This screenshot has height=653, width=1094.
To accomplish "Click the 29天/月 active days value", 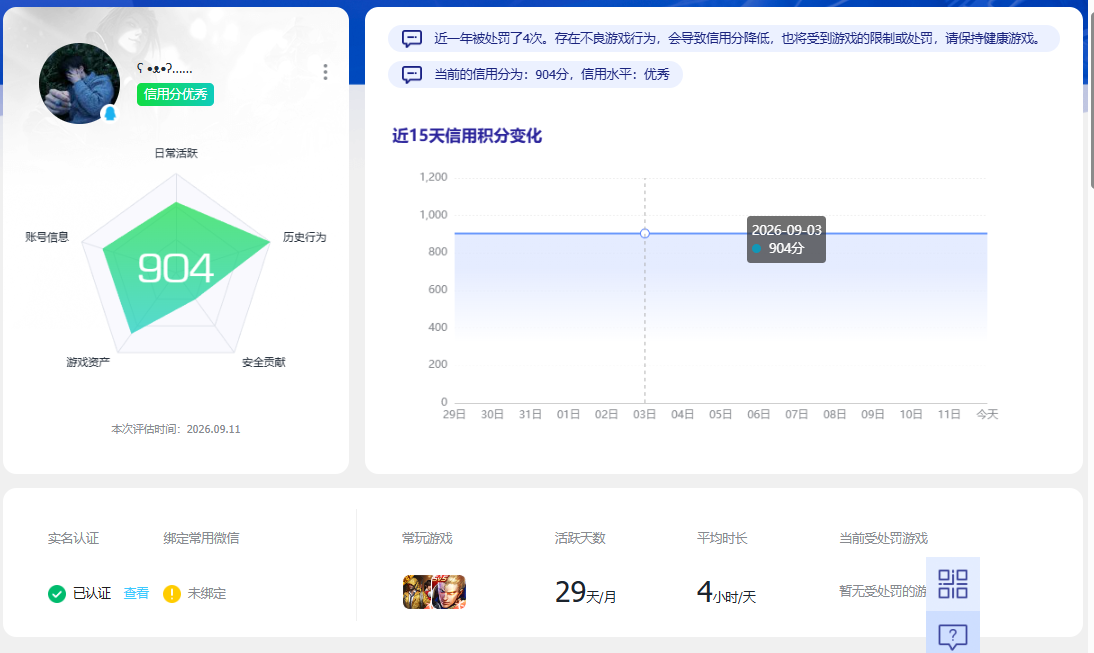I will (x=585, y=592).
